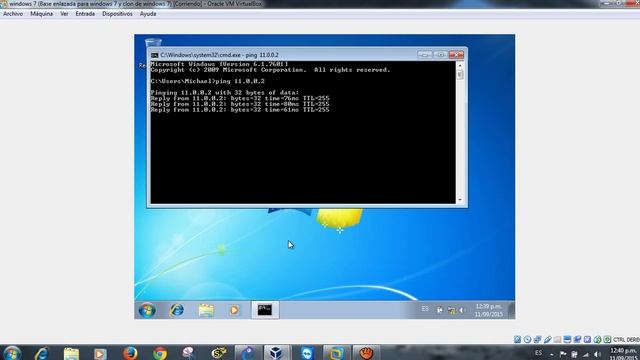Close the cmd.exe ping window
This screenshot has height=360, width=640.
pyautogui.click(x=456, y=54)
